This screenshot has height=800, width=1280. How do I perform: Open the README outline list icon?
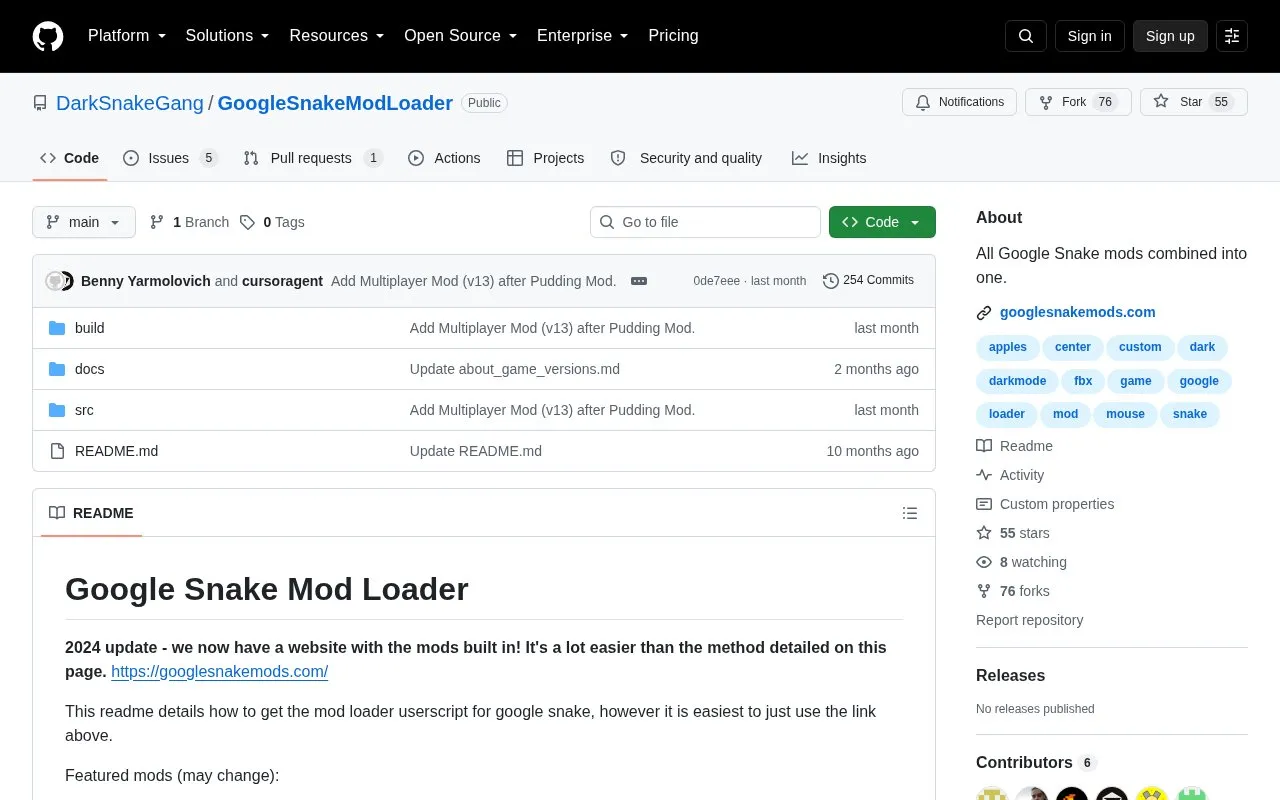910,513
